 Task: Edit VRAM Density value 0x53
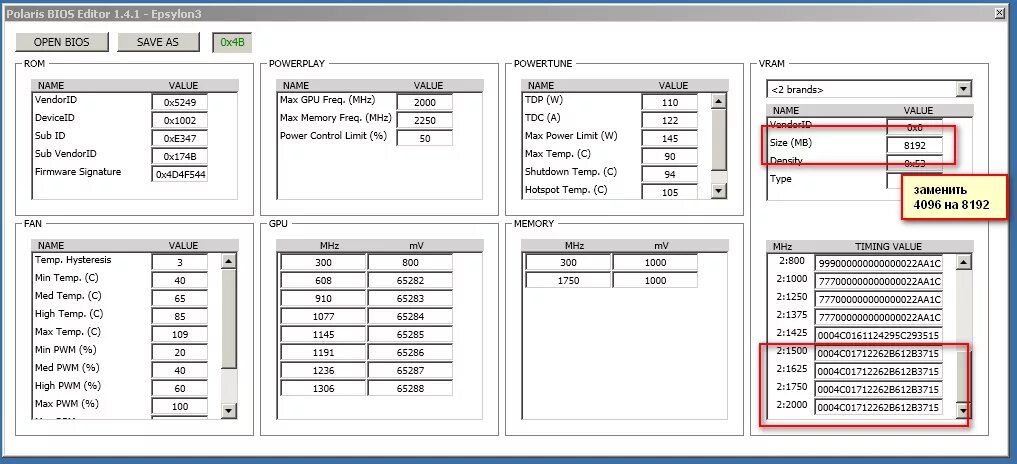pyautogui.click(x=915, y=164)
